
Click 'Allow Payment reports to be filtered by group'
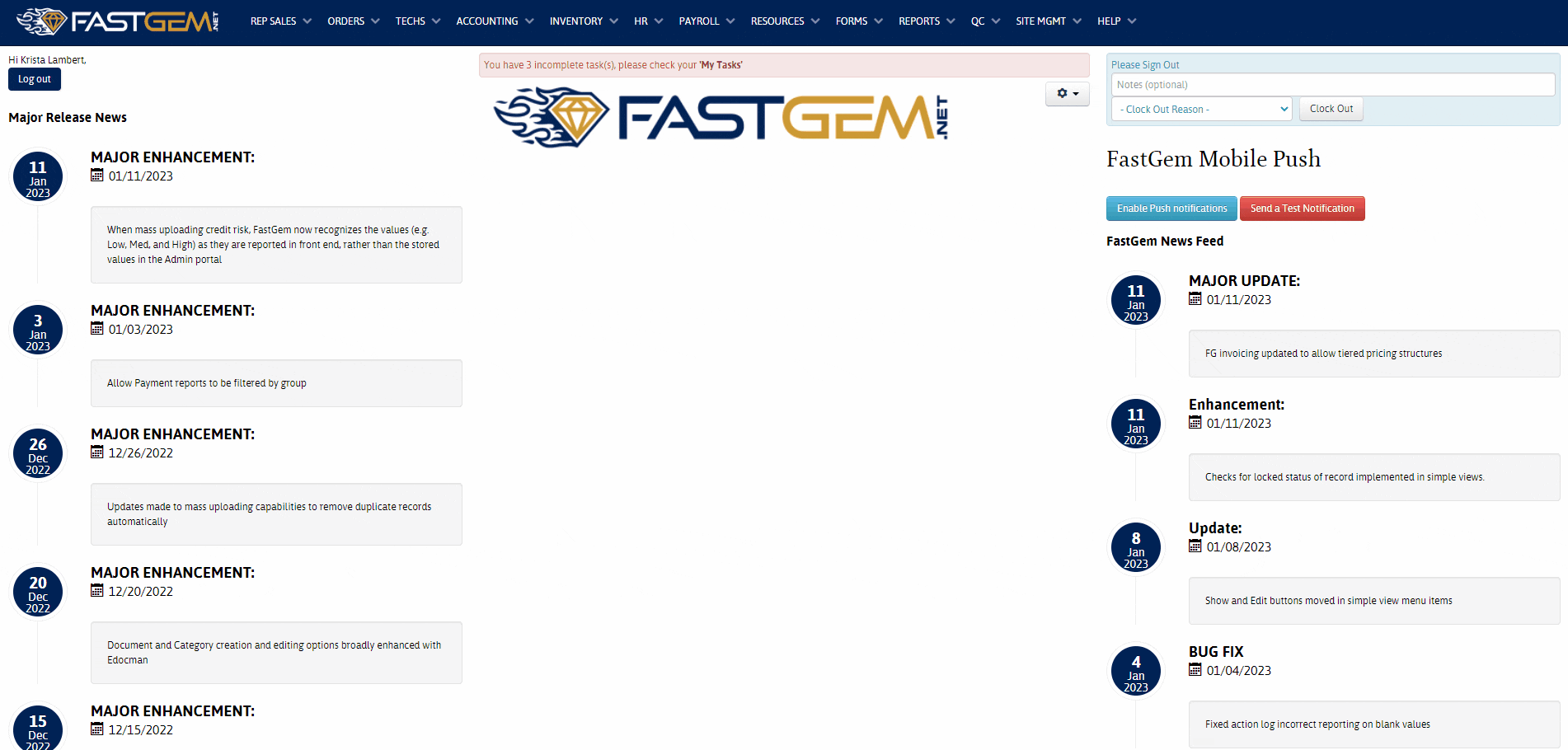[x=207, y=383]
